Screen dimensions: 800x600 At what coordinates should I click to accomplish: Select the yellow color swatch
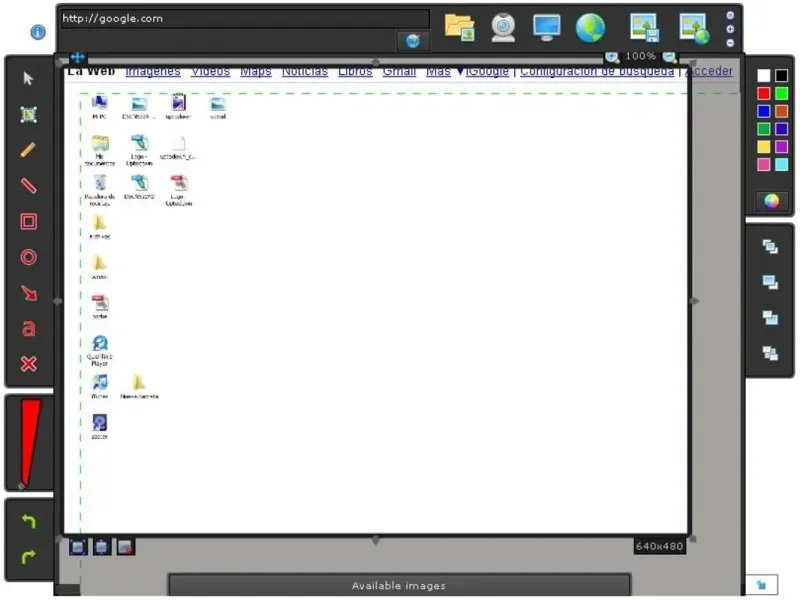(x=764, y=147)
